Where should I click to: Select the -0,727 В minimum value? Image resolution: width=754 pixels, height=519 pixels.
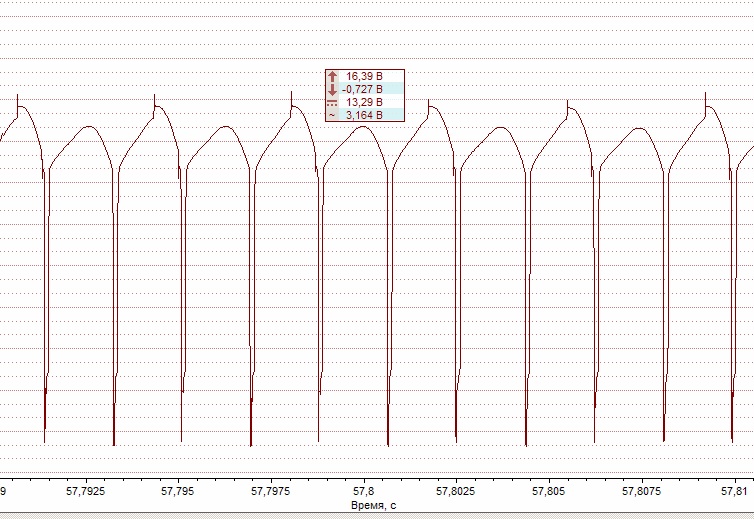362,89
